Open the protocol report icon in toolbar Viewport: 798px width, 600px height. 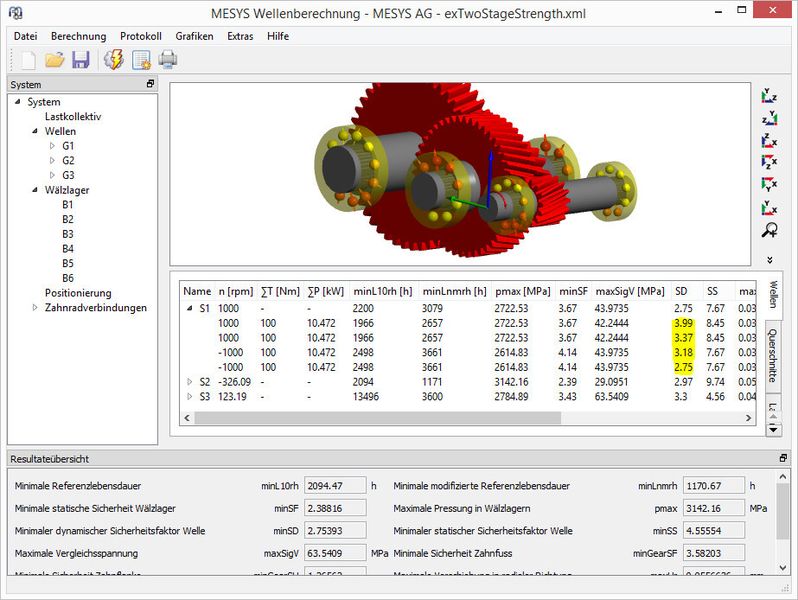(x=141, y=60)
